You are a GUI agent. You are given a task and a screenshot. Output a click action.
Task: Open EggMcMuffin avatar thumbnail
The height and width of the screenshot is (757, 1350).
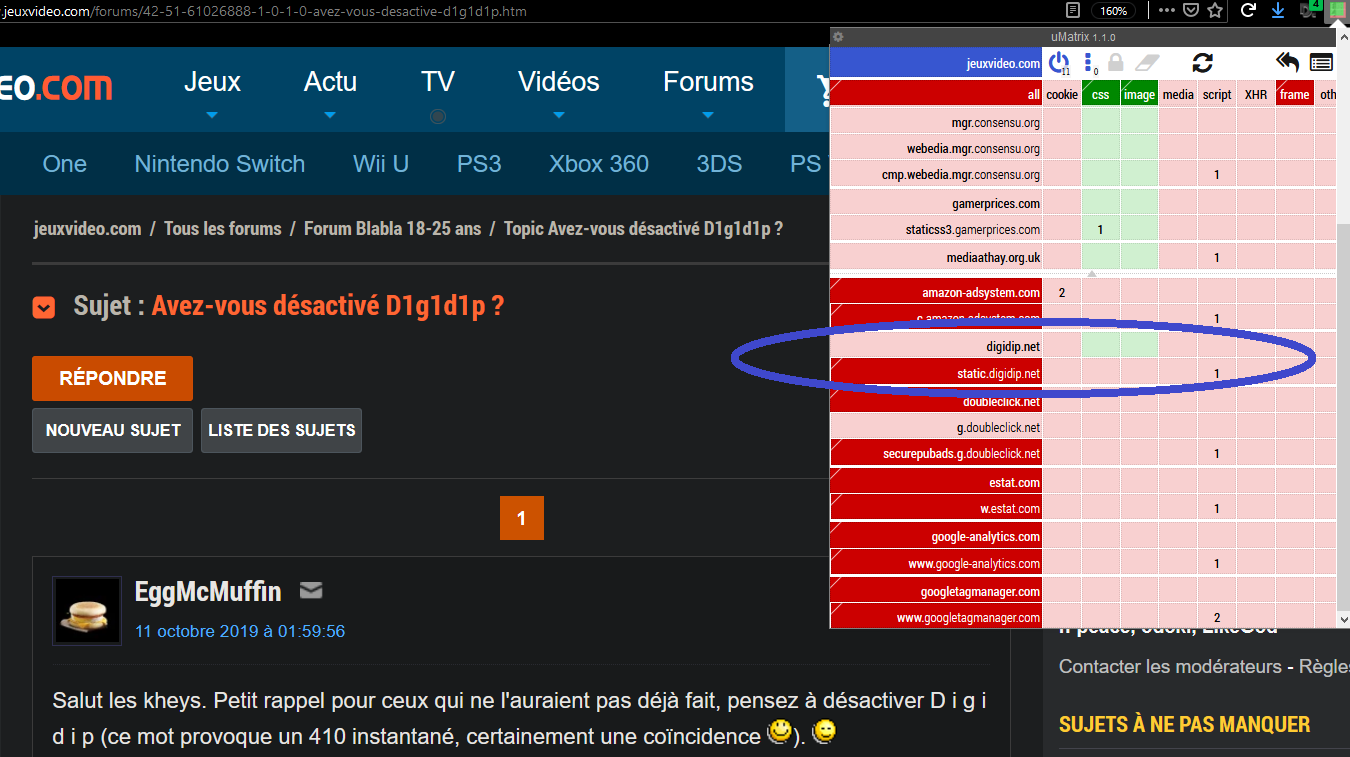(x=87, y=610)
